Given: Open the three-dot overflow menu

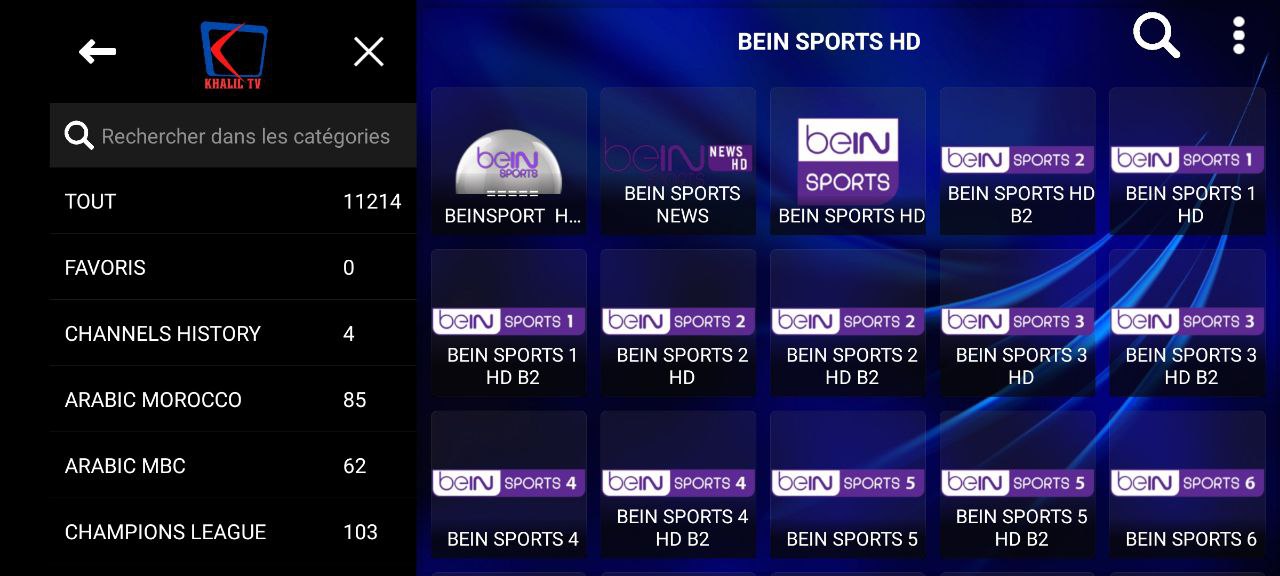Looking at the screenshot, I should click(x=1239, y=36).
